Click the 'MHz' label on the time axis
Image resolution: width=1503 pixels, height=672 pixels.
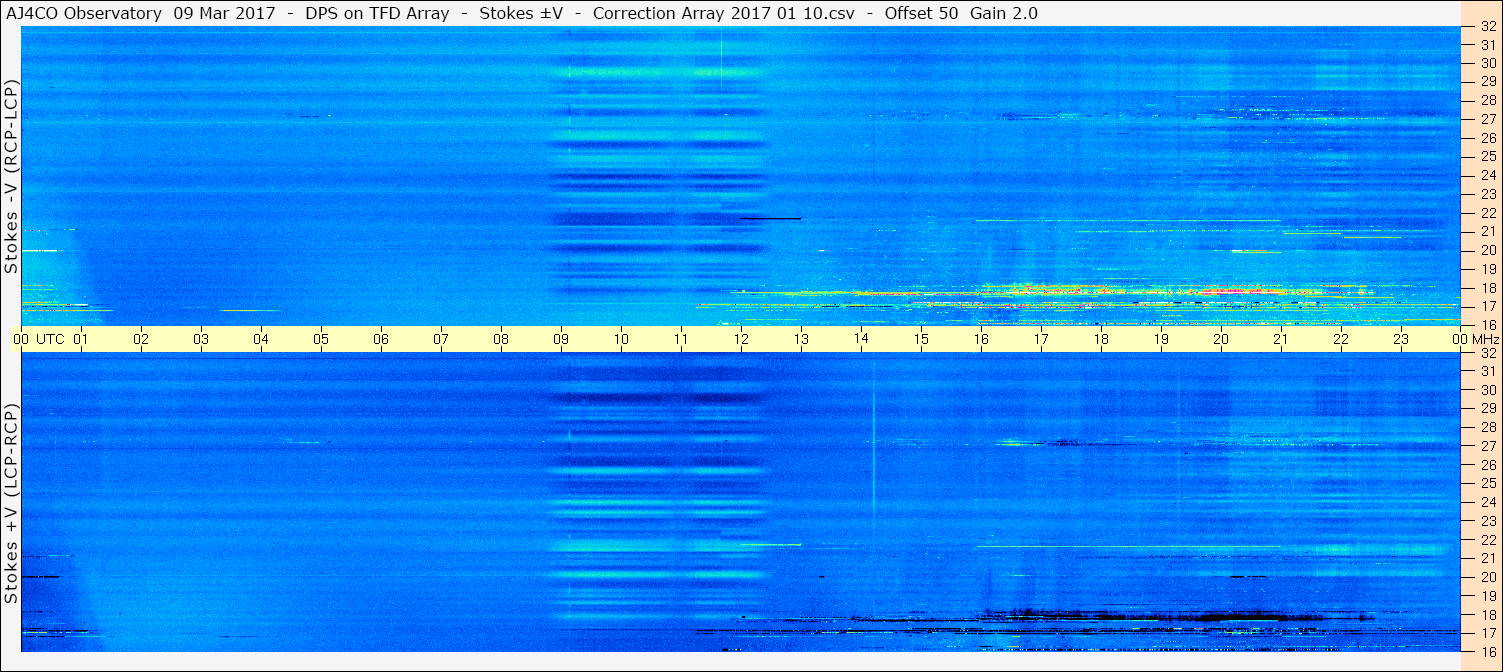[x=1487, y=340]
